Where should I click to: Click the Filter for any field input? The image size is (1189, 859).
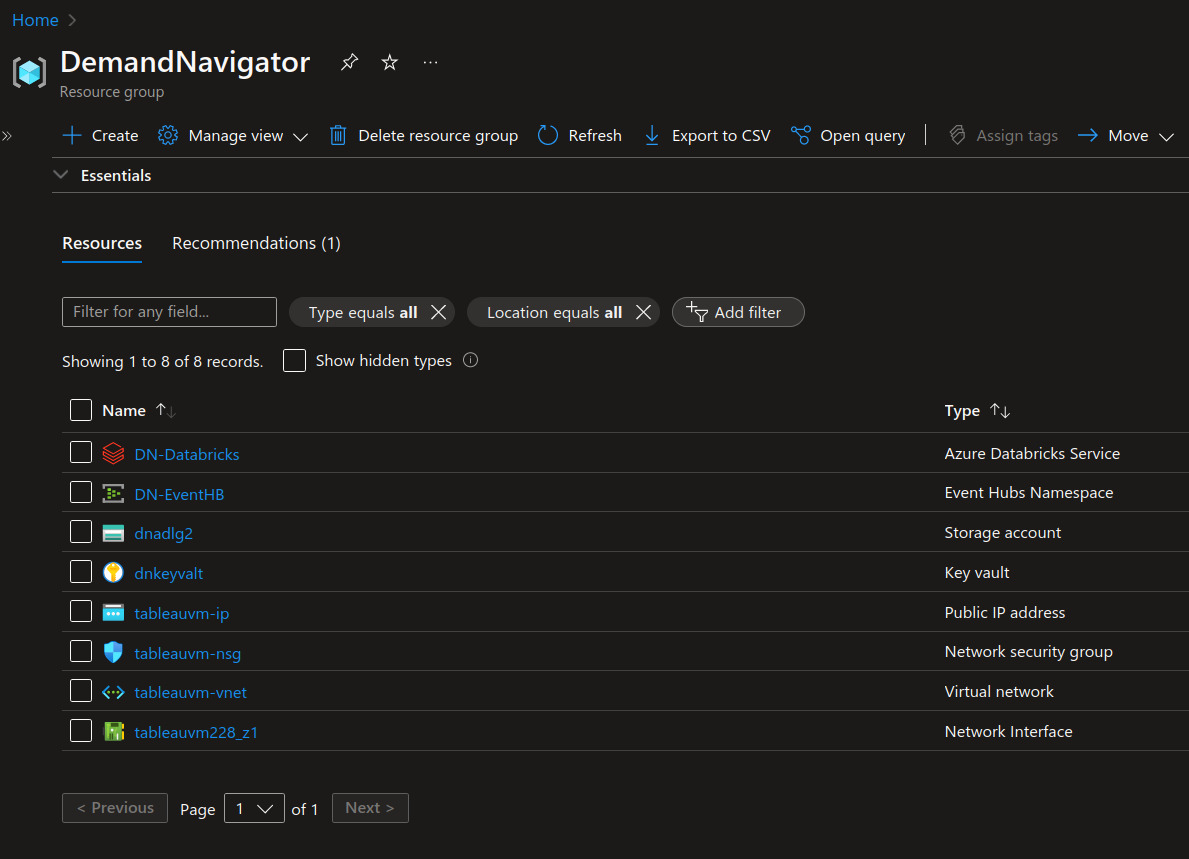(169, 312)
